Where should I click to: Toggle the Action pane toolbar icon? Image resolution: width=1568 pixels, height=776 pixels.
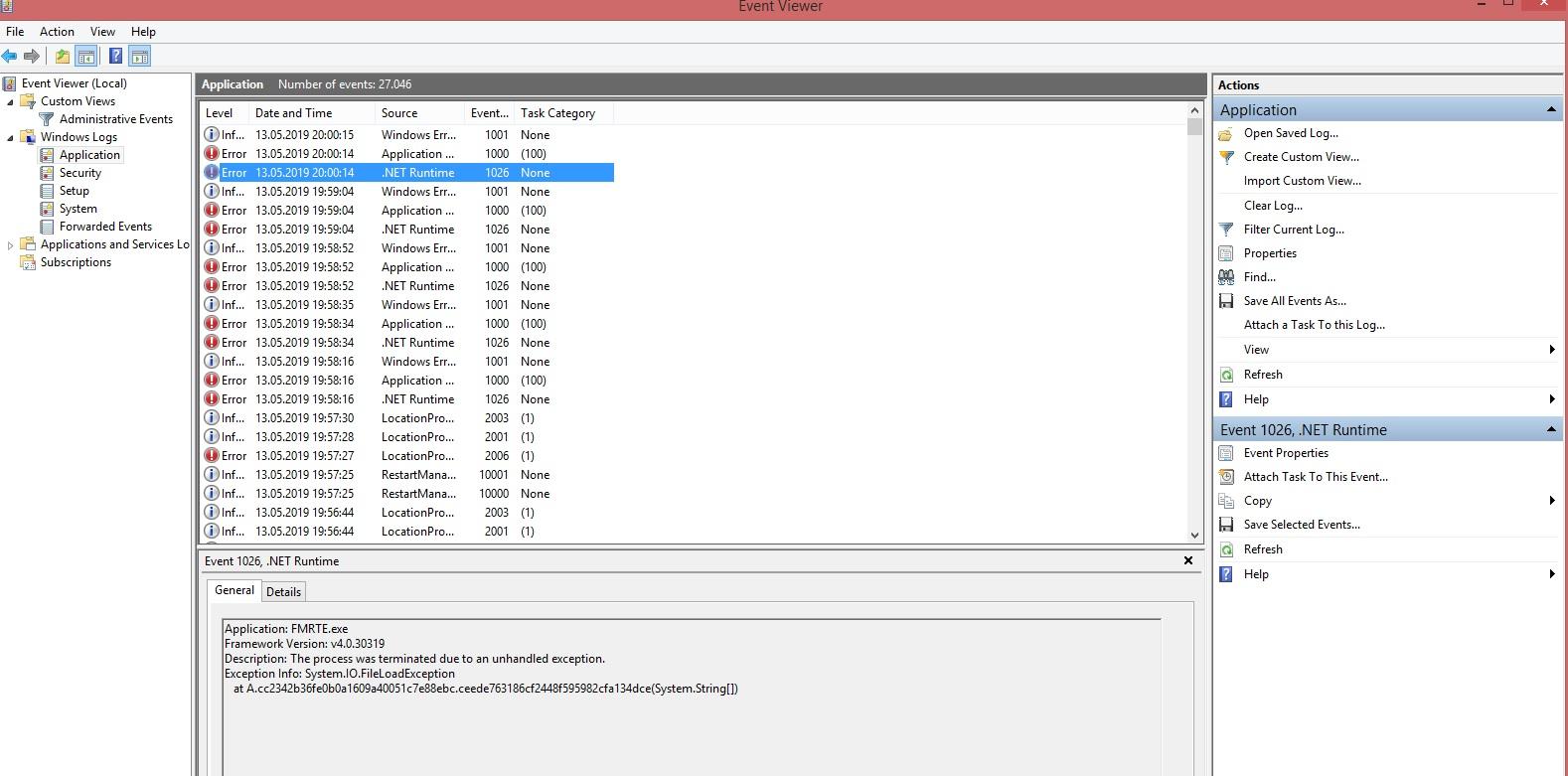[140, 57]
